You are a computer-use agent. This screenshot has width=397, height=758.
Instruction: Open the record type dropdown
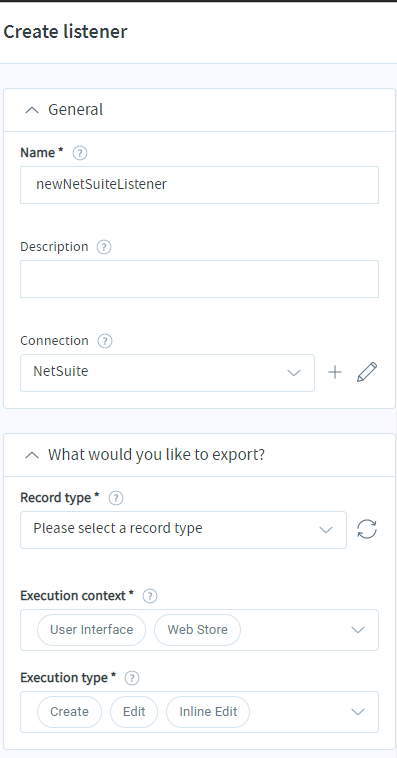(x=183, y=530)
